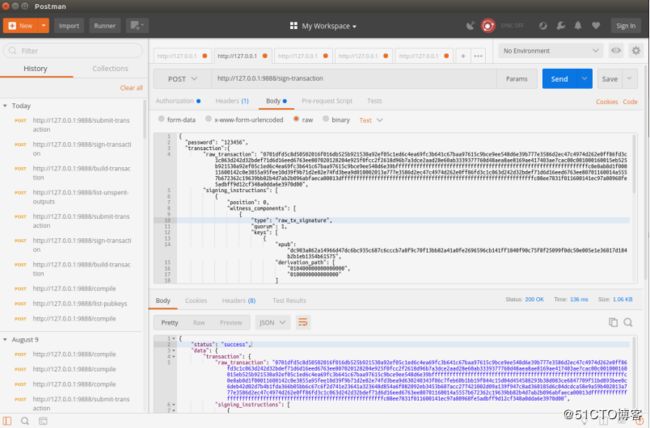Switch to the History tab
This screenshot has height=428, width=650.
pyautogui.click(x=35, y=68)
